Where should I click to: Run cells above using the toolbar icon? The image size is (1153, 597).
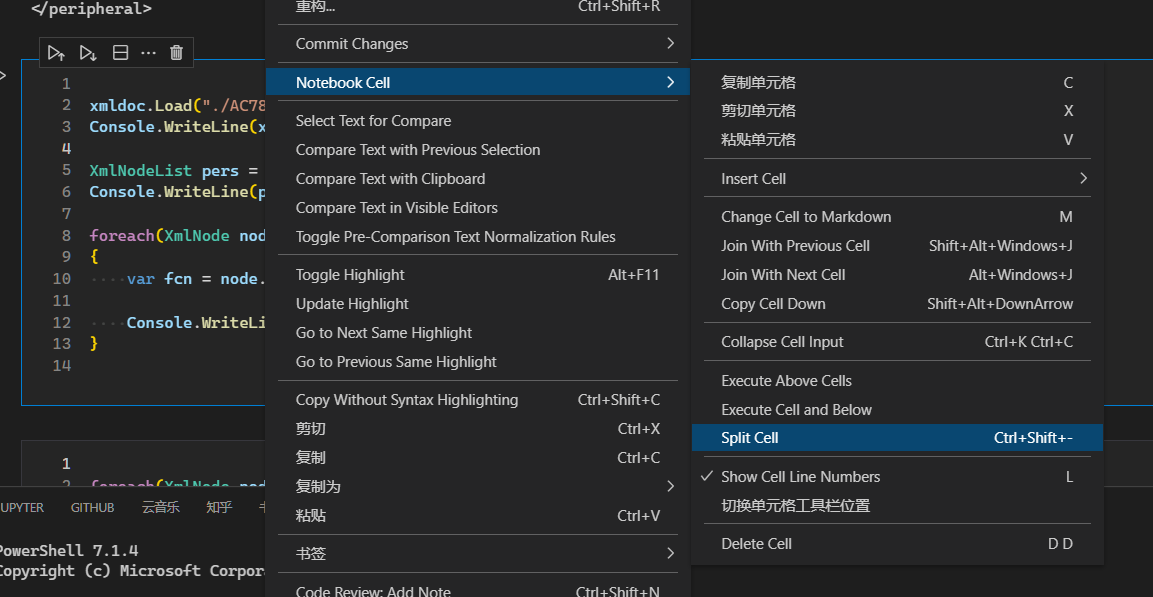pyautogui.click(x=56, y=52)
